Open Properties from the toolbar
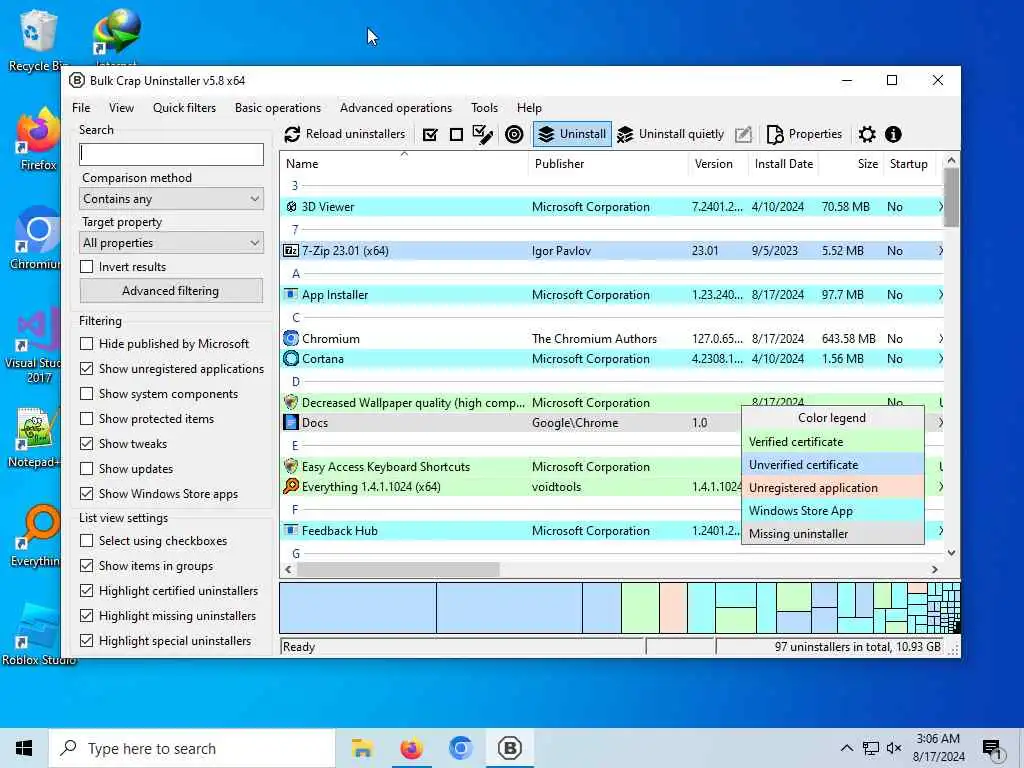This screenshot has height=768, width=1024. click(x=804, y=134)
